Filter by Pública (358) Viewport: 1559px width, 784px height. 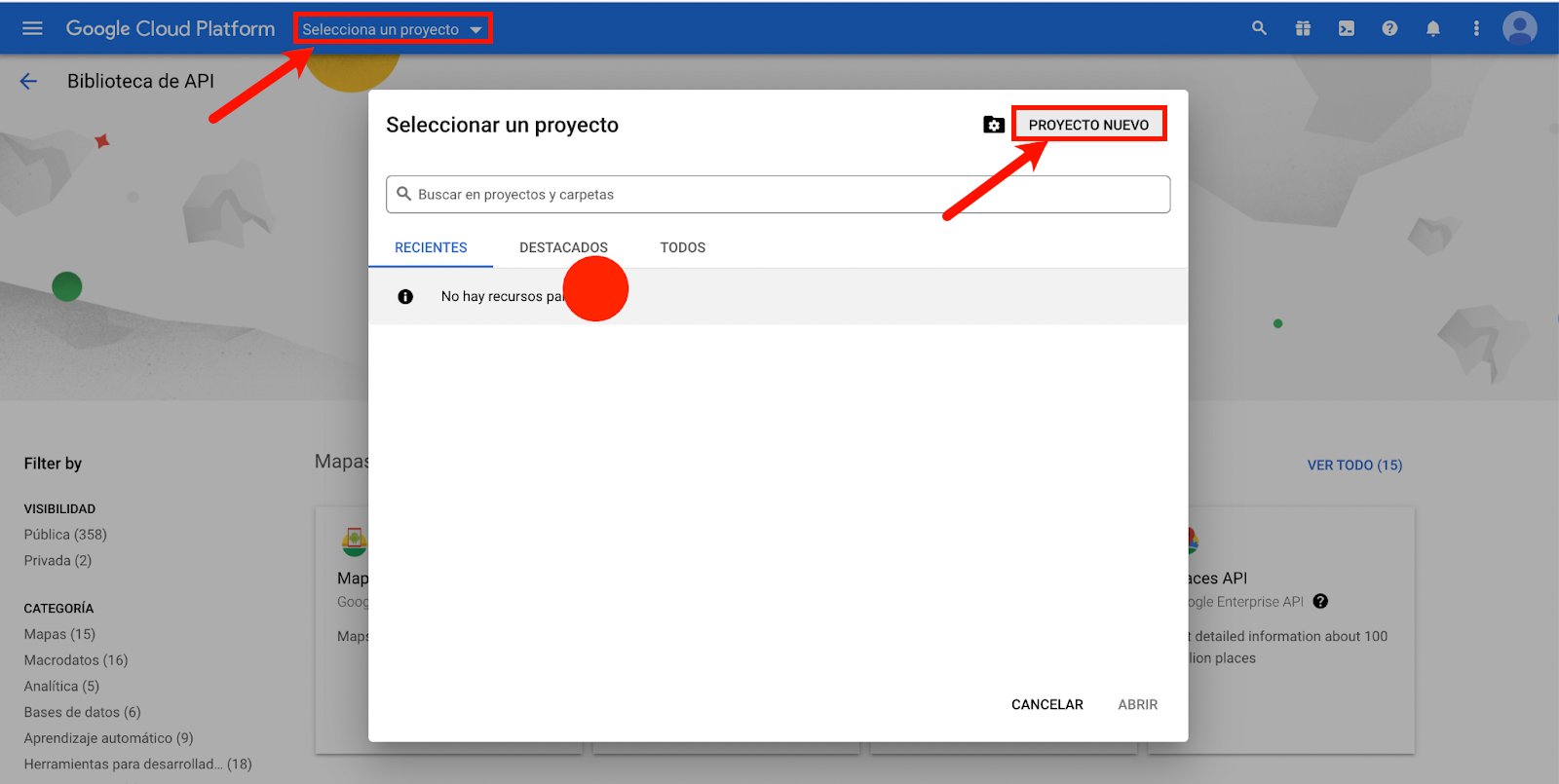tap(65, 535)
